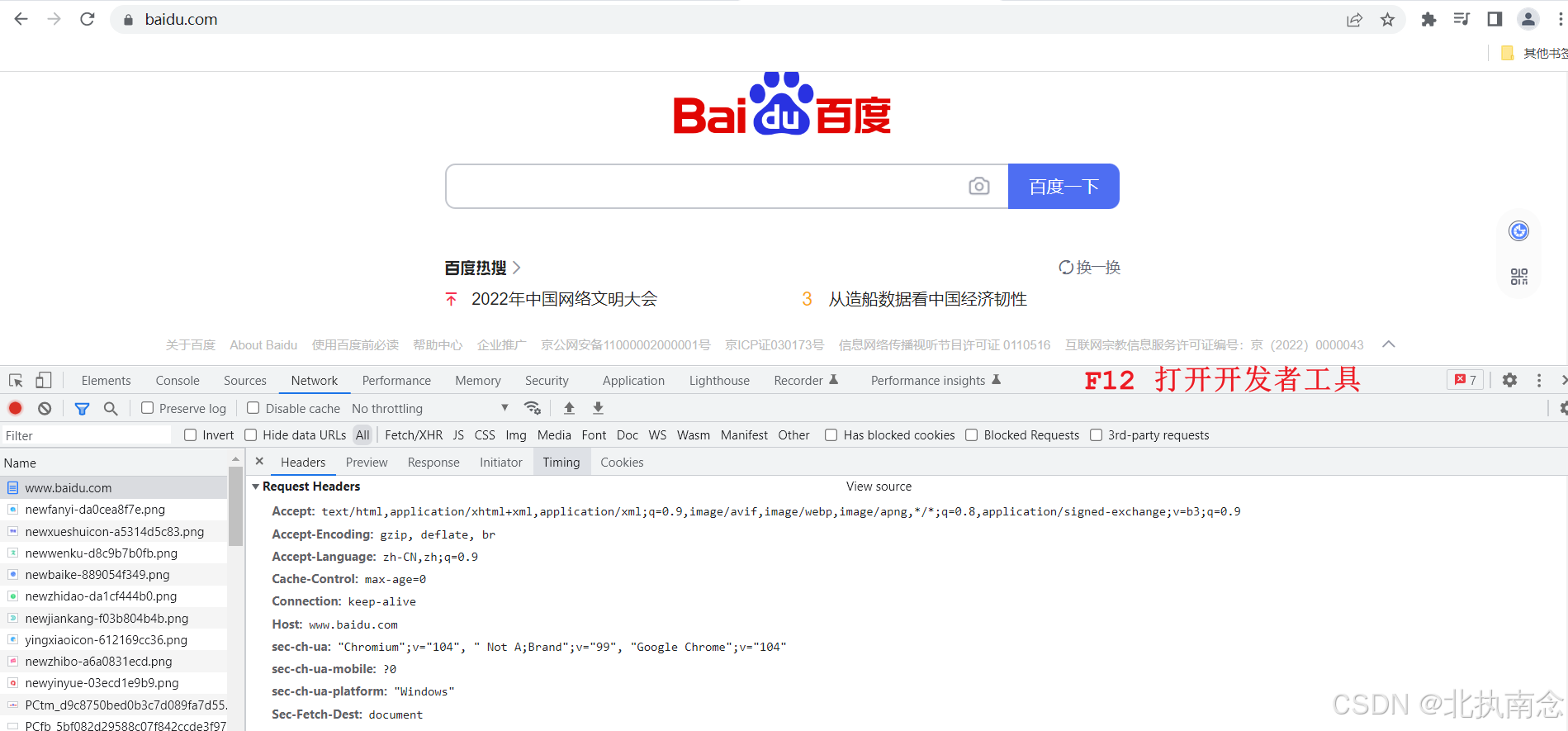Select the www.baidu.com request row

114,487
